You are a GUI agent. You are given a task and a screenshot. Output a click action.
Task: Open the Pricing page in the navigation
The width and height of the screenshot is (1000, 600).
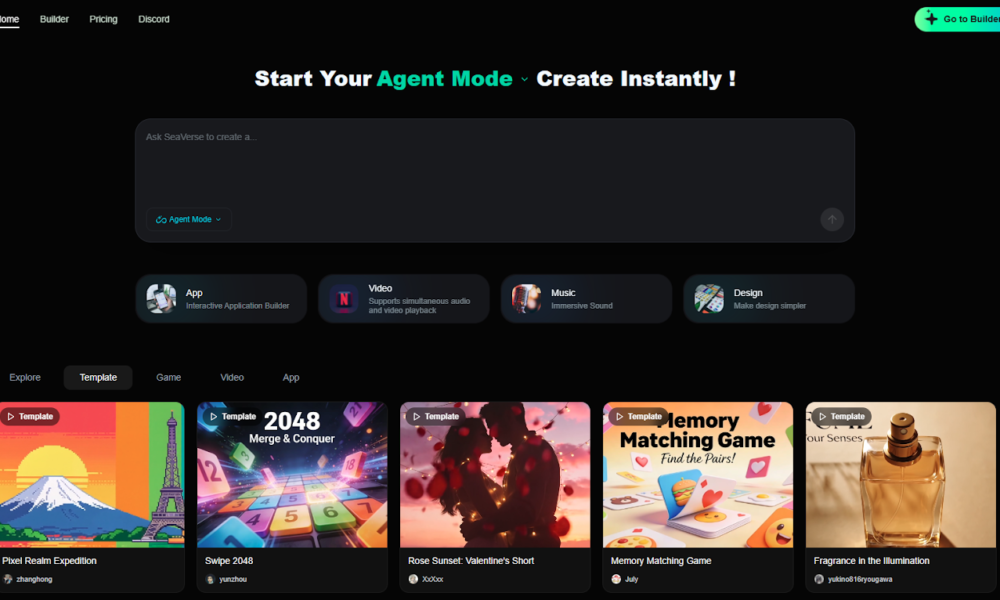[x=103, y=19]
